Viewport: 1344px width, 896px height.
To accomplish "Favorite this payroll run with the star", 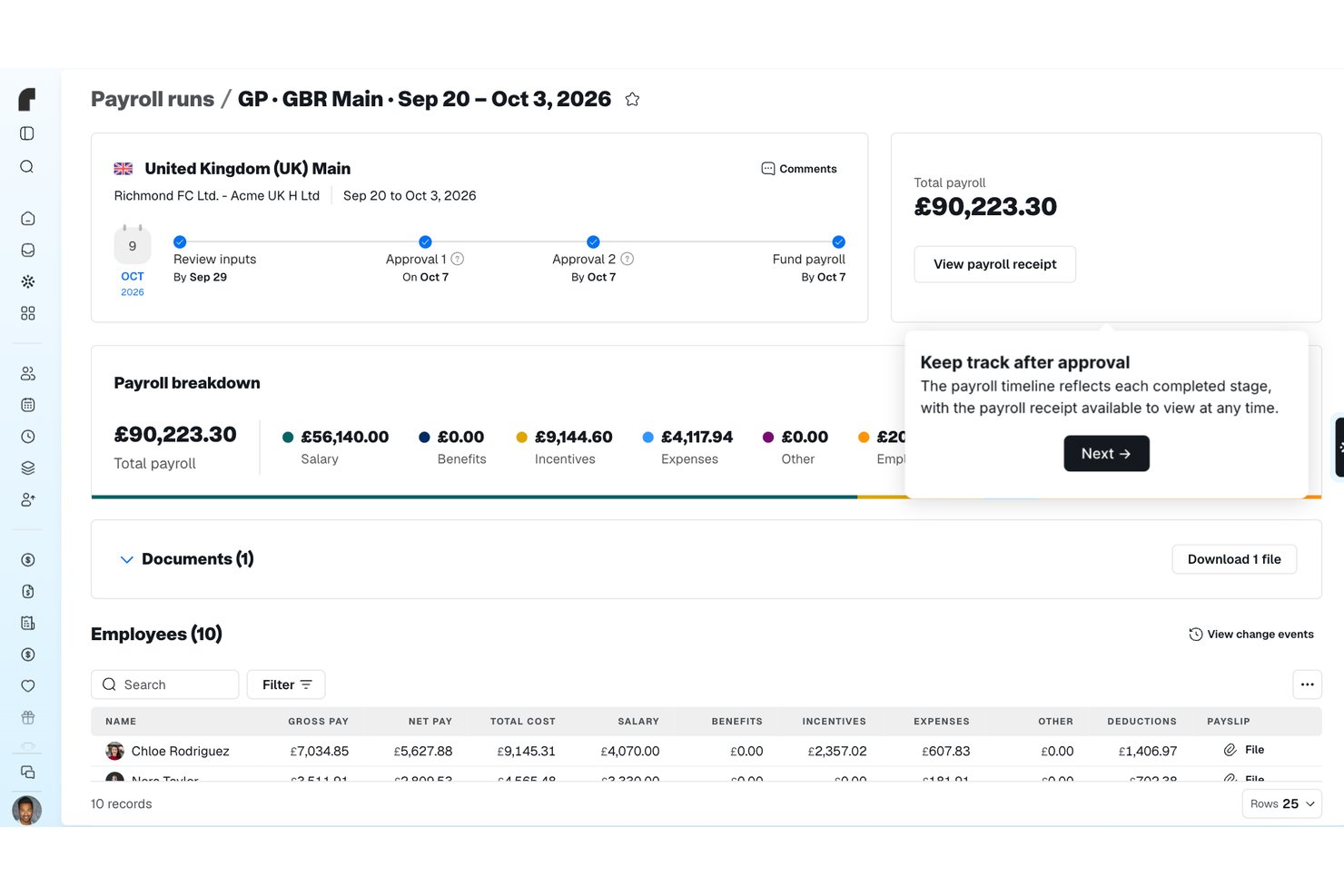I will 633,100.
